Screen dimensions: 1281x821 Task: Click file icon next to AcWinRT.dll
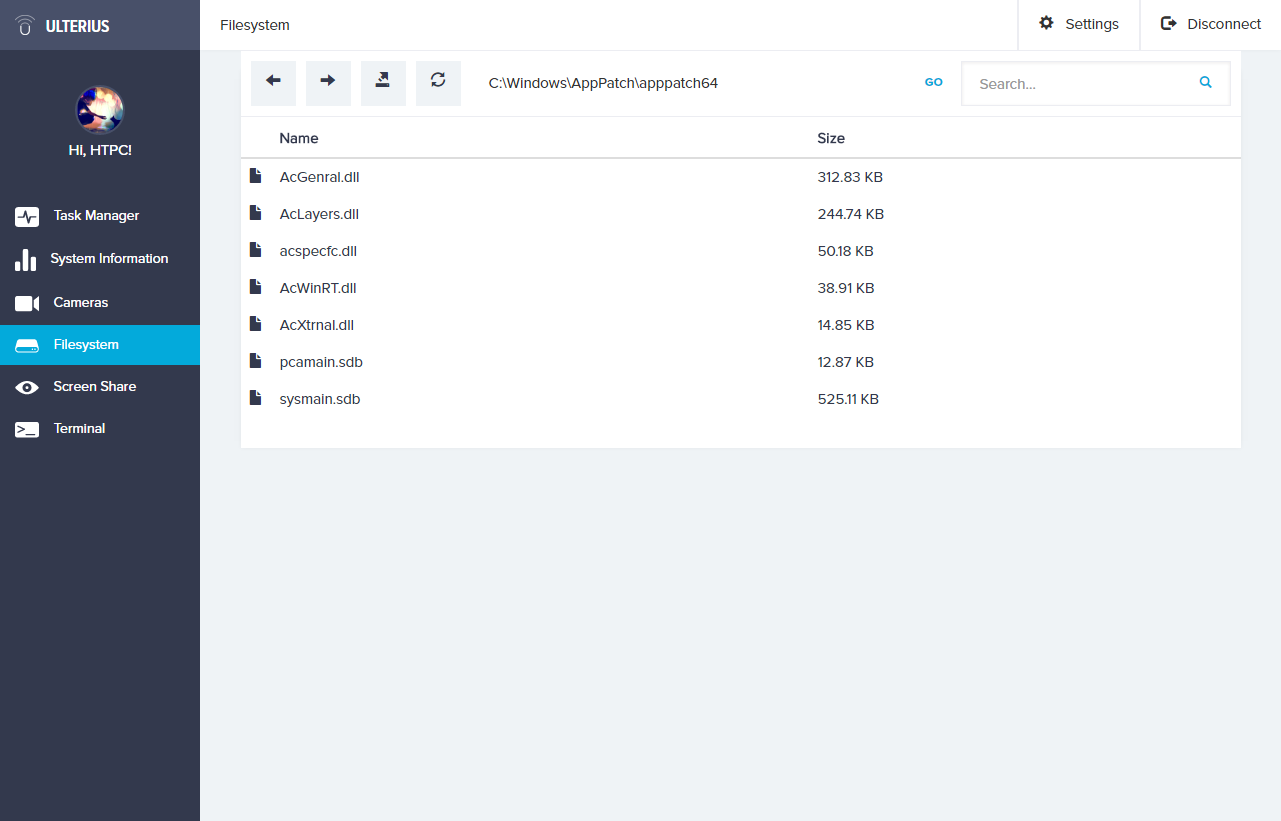pos(255,287)
